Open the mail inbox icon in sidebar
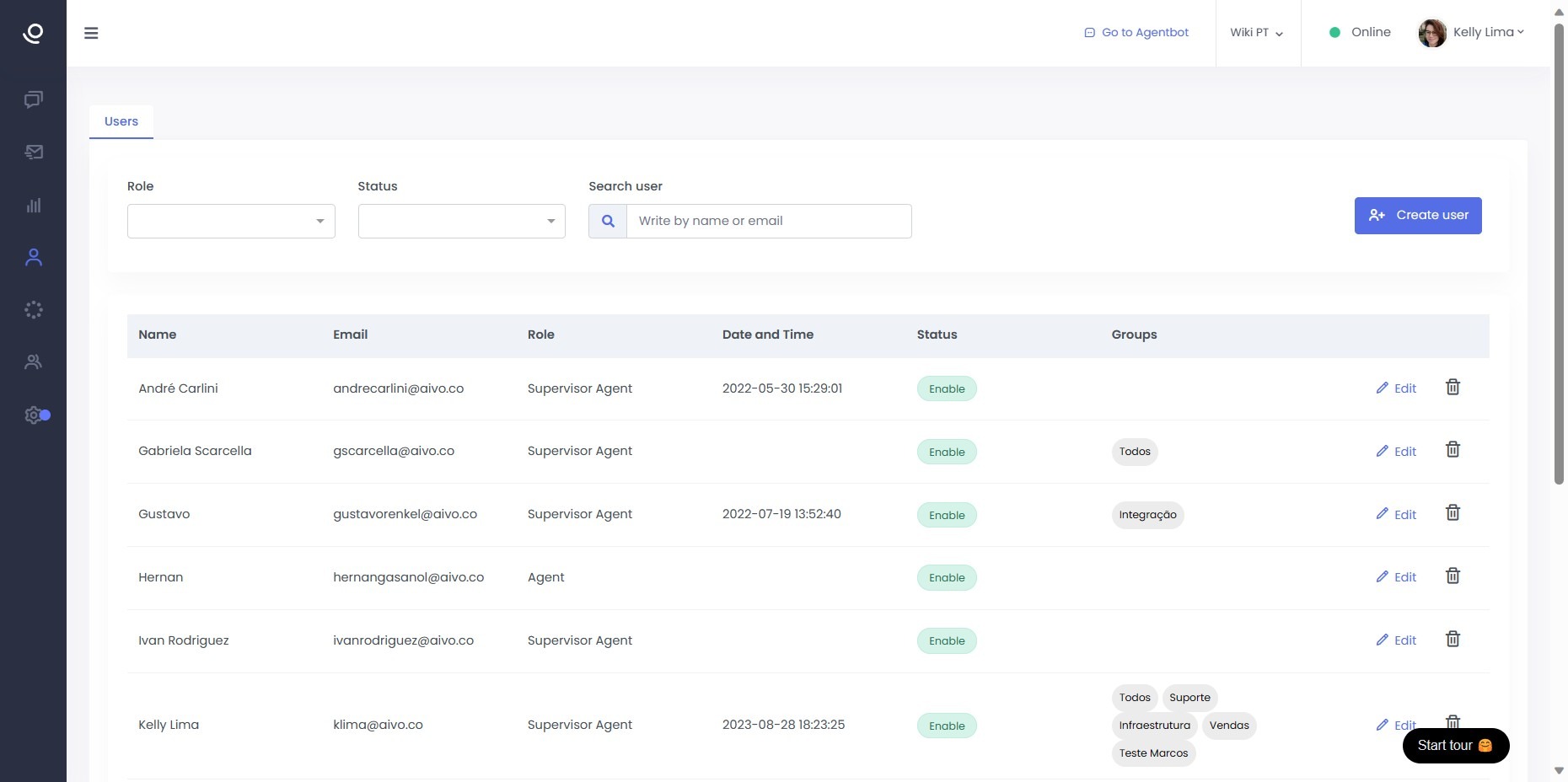 (x=34, y=153)
